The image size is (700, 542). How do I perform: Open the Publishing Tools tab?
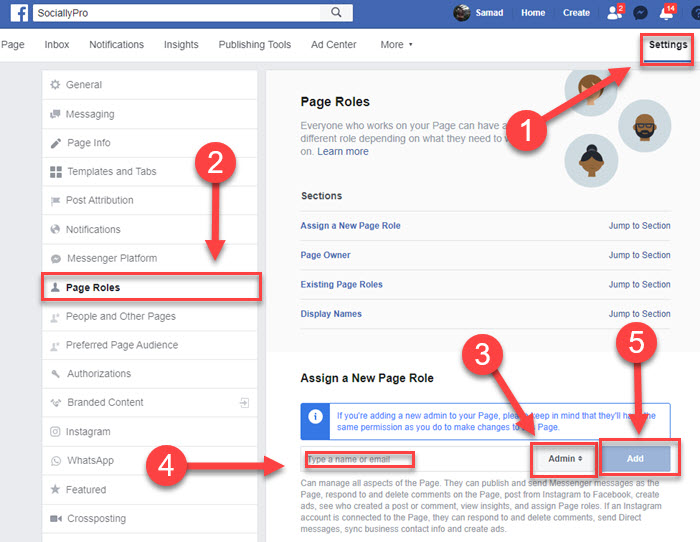tap(254, 45)
